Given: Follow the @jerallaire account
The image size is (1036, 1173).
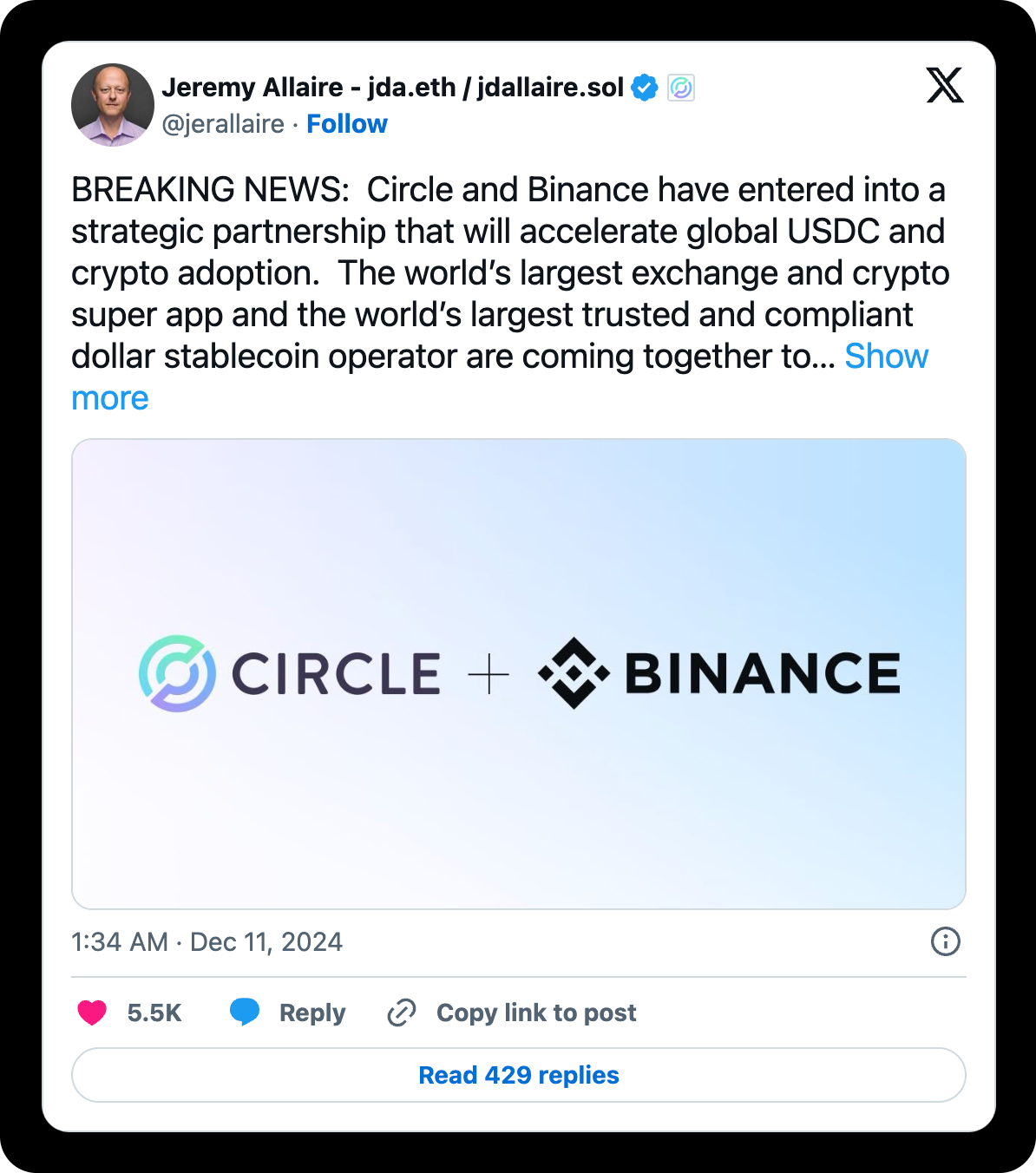Looking at the screenshot, I should (x=347, y=124).
